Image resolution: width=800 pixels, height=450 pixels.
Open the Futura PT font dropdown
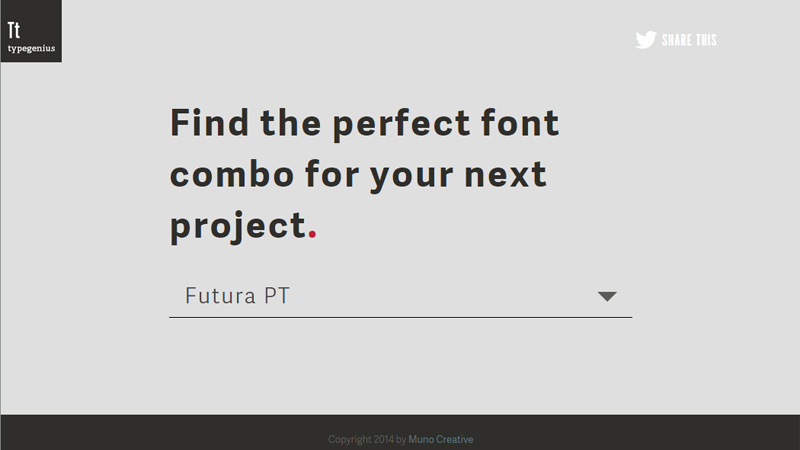coord(401,296)
